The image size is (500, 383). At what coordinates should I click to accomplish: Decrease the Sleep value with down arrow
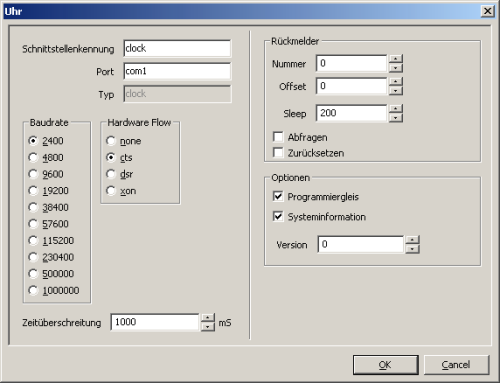(x=396, y=118)
